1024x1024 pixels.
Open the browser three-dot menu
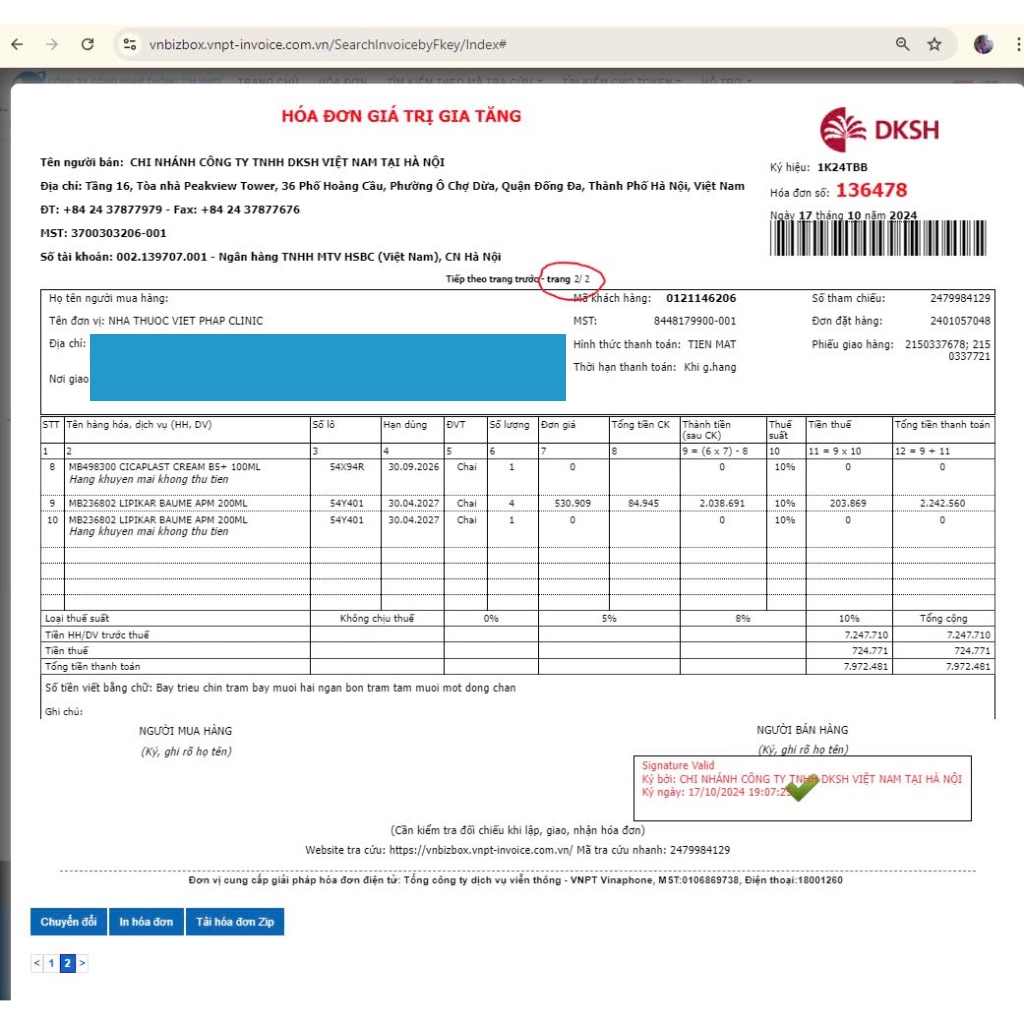tap(1018, 44)
